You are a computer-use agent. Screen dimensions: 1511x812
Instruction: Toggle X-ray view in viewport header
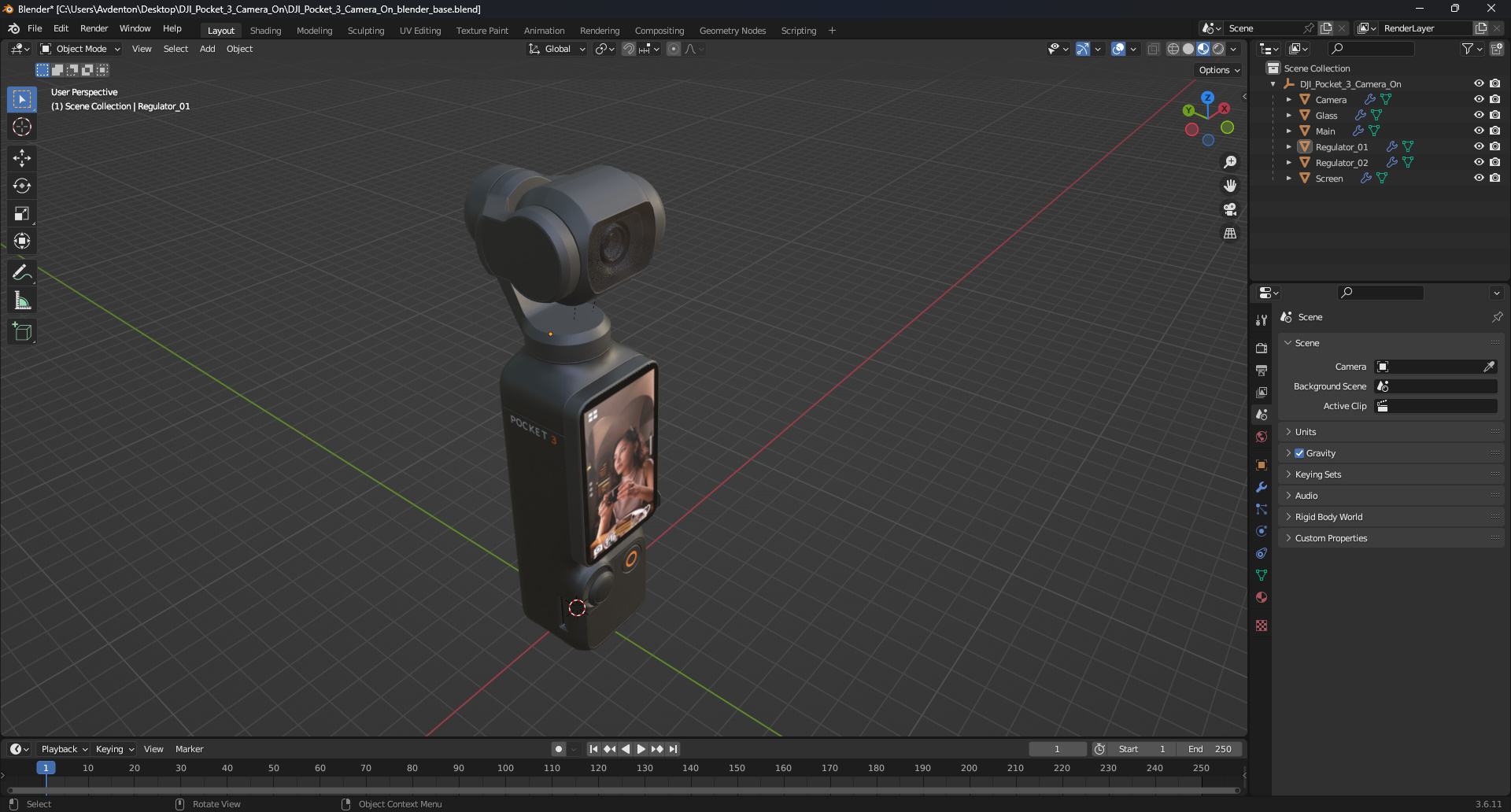[1153, 49]
